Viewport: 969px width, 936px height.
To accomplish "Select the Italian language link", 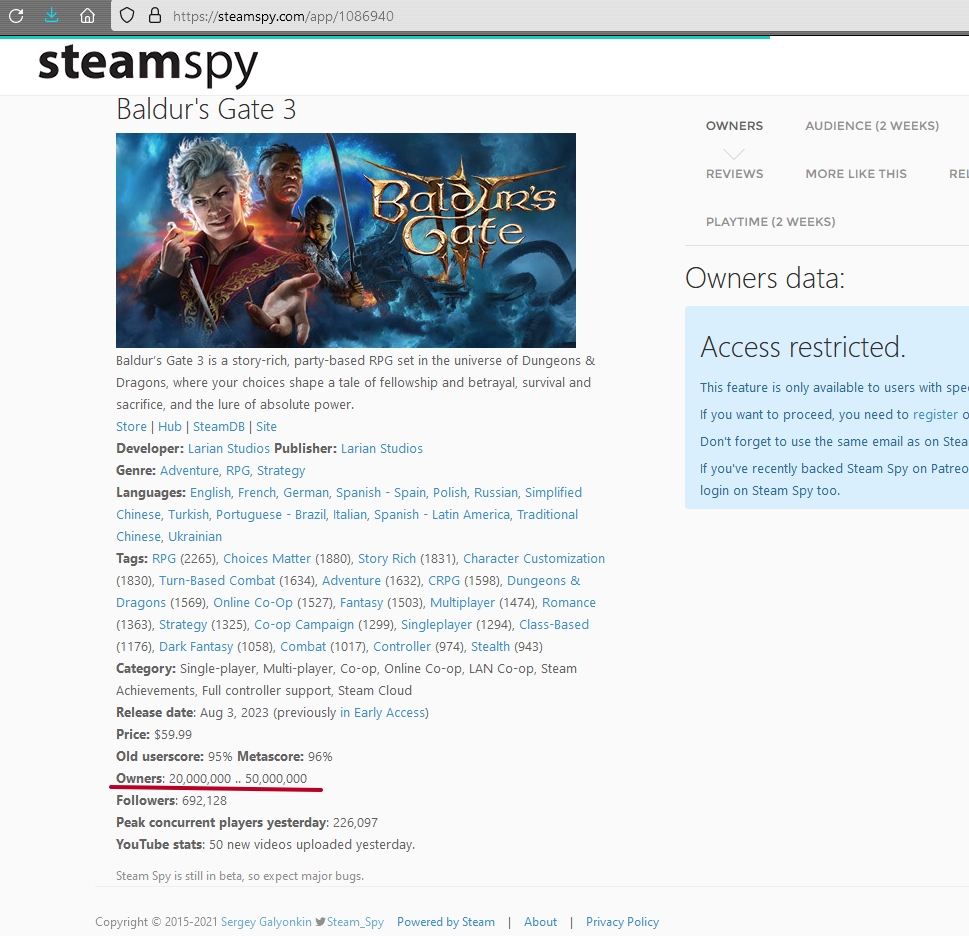I will (350, 515).
